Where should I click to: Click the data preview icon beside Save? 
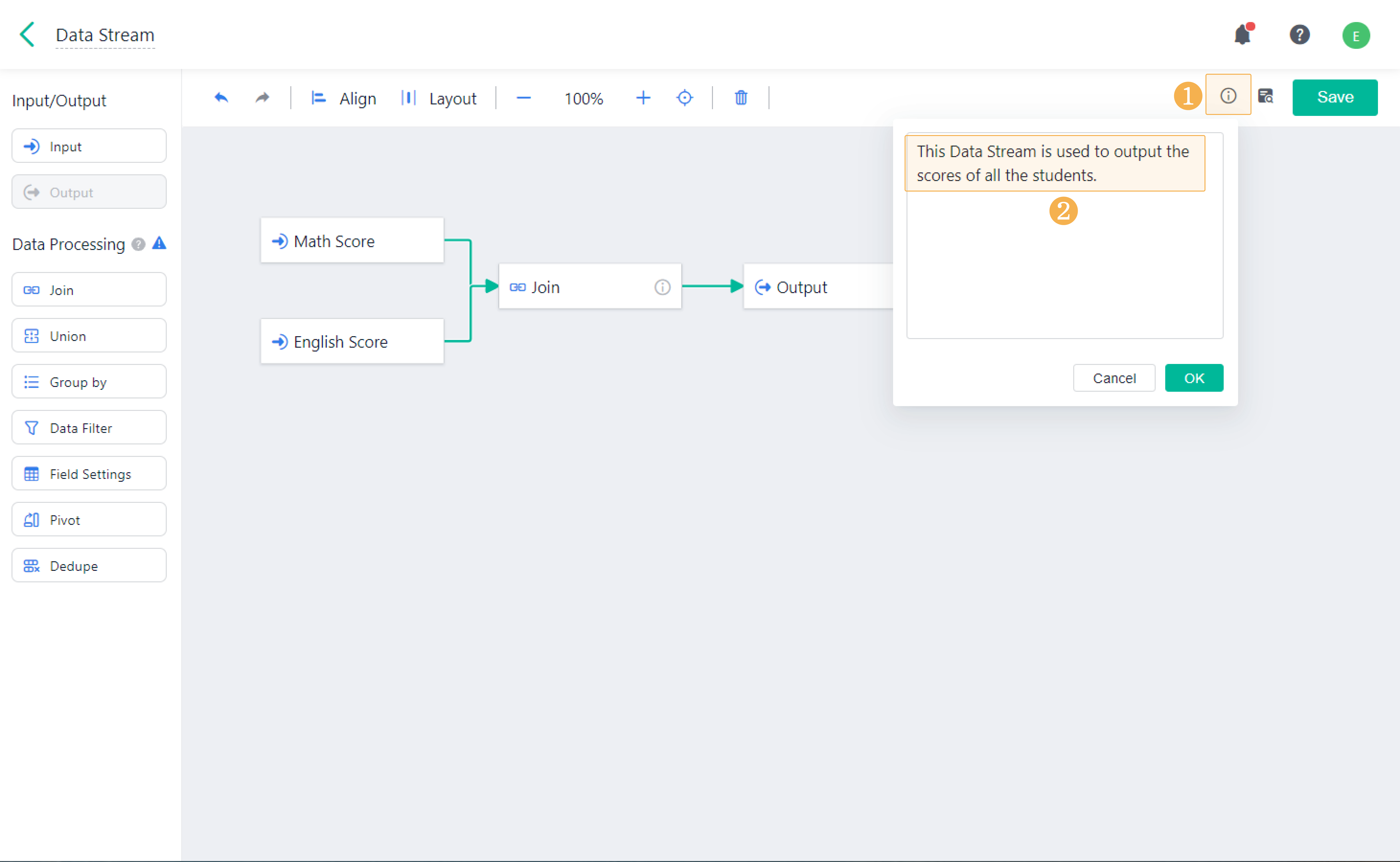(1265, 96)
